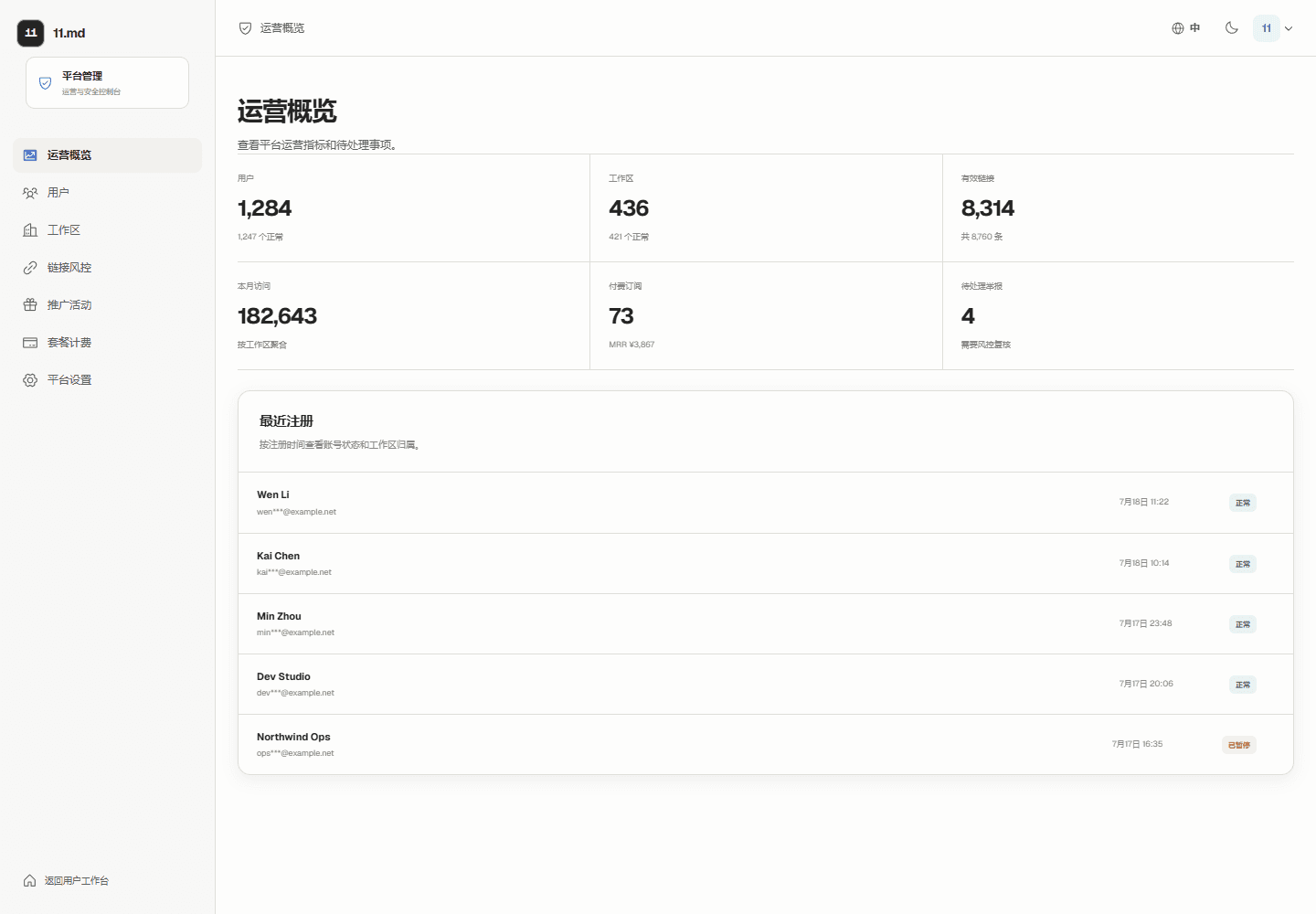The height and width of the screenshot is (914, 1316).
Task: Click the 已暂停 badge for Northwind Ops
Action: tap(1239, 745)
